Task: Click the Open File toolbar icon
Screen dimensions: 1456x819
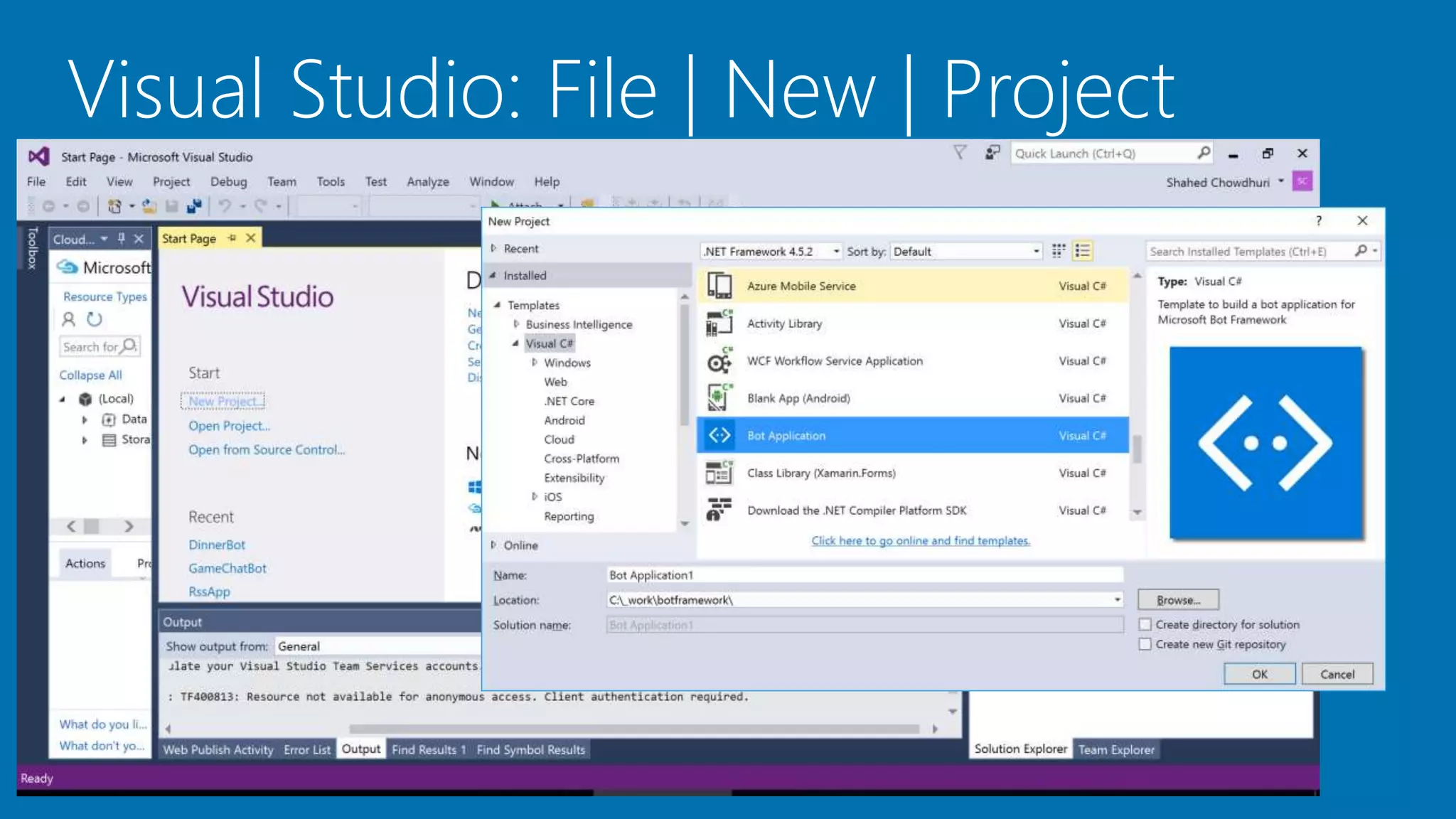Action: point(149,206)
